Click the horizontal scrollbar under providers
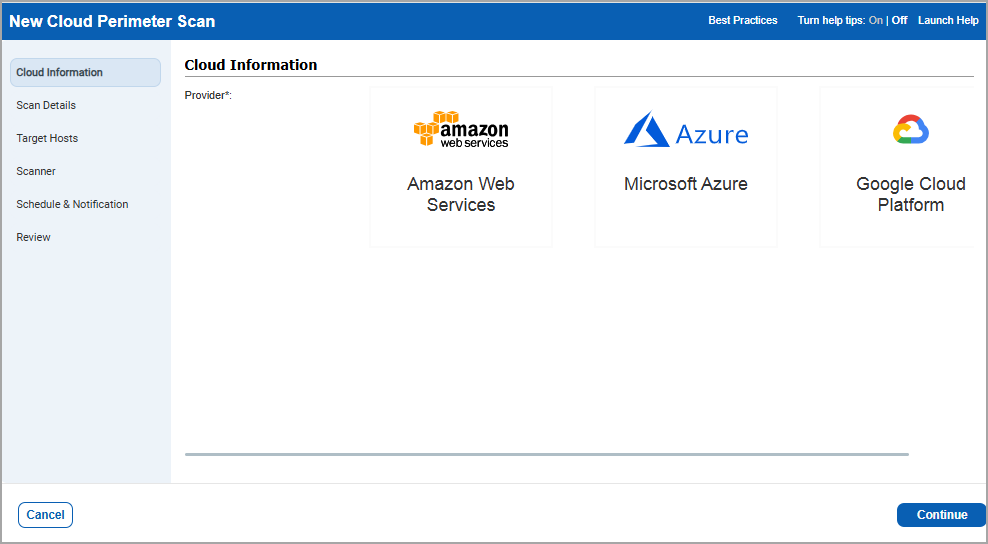The height and width of the screenshot is (544, 988). pos(547,454)
